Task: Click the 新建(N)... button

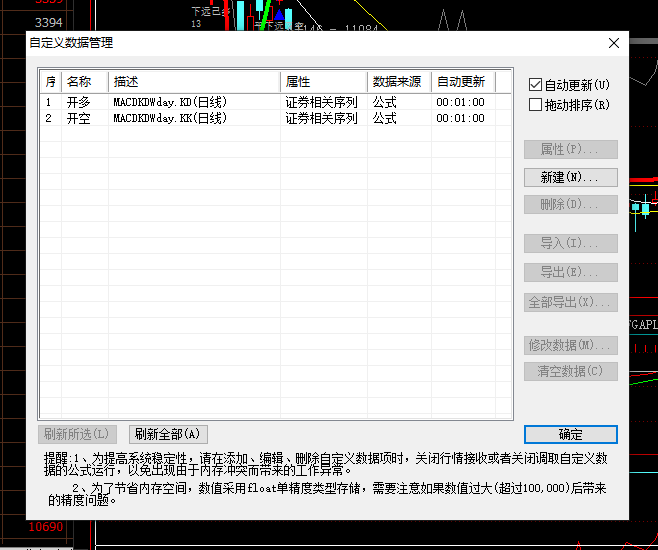Action: [x=570, y=177]
